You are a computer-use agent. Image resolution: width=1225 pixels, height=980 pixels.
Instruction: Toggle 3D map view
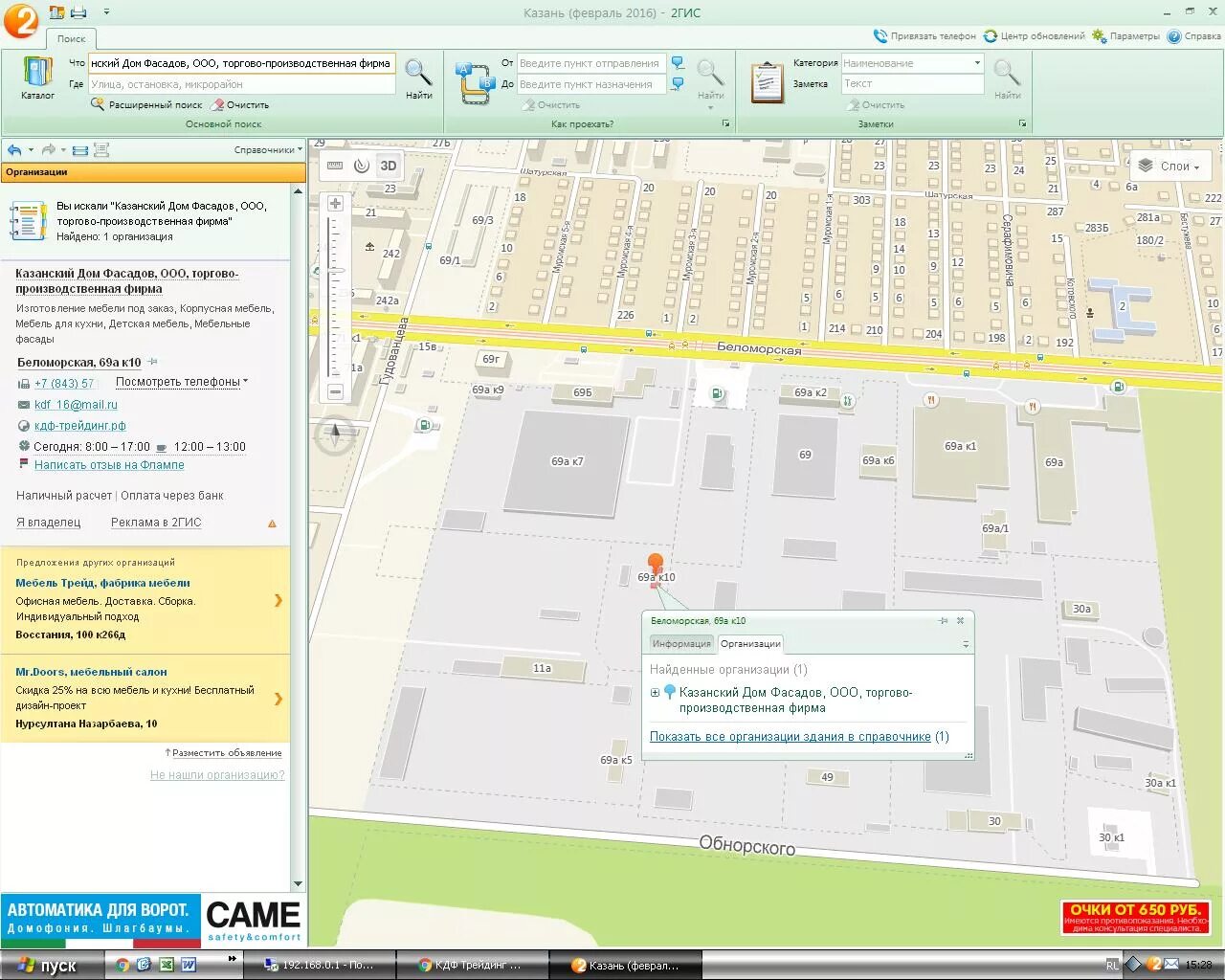[x=389, y=166]
